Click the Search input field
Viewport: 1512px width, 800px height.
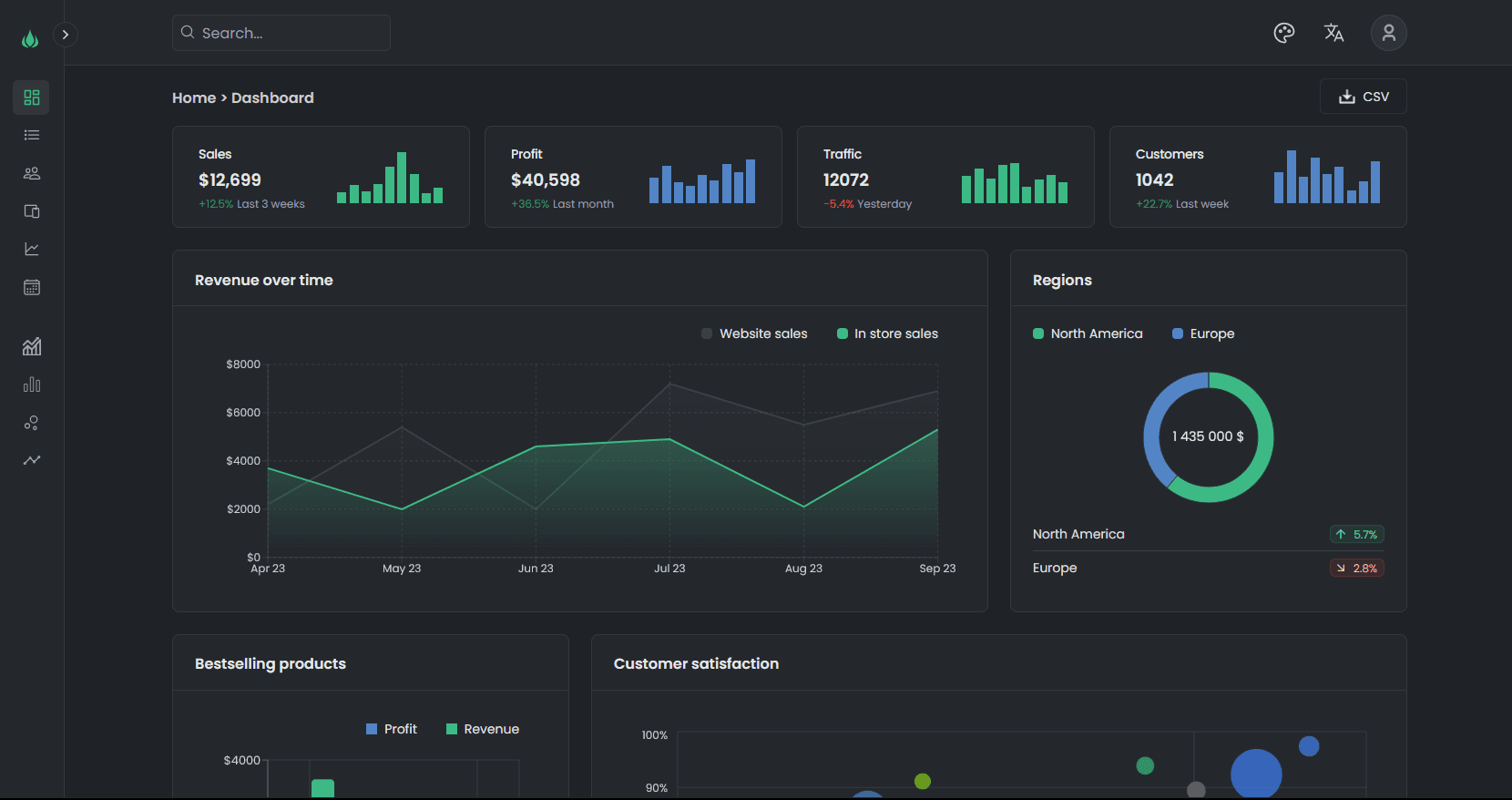click(281, 33)
